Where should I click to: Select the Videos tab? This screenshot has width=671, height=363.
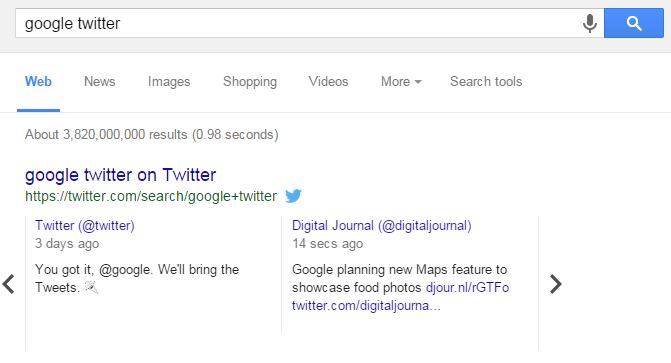(x=328, y=81)
